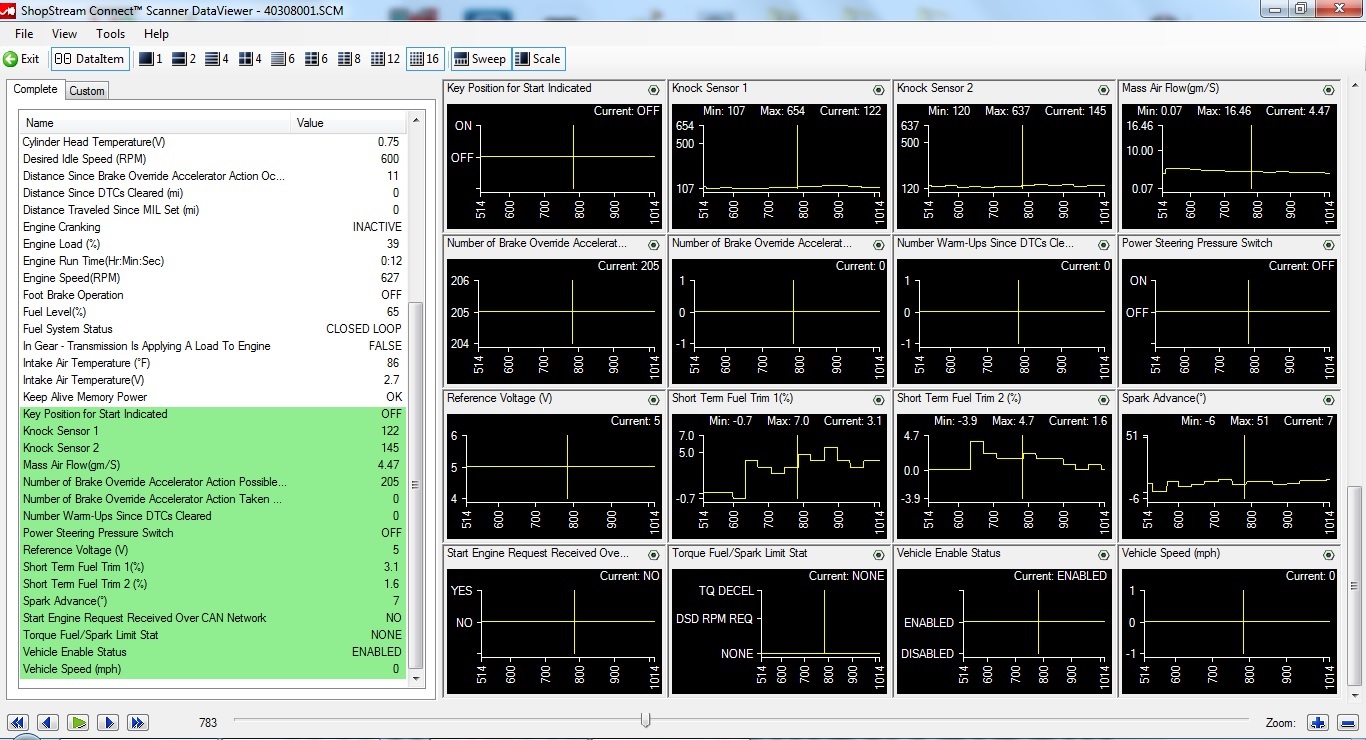1366x740 pixels.
Task: Select the highlighted Knock Sensor 1 row
Action: click(x=212, y=431)
